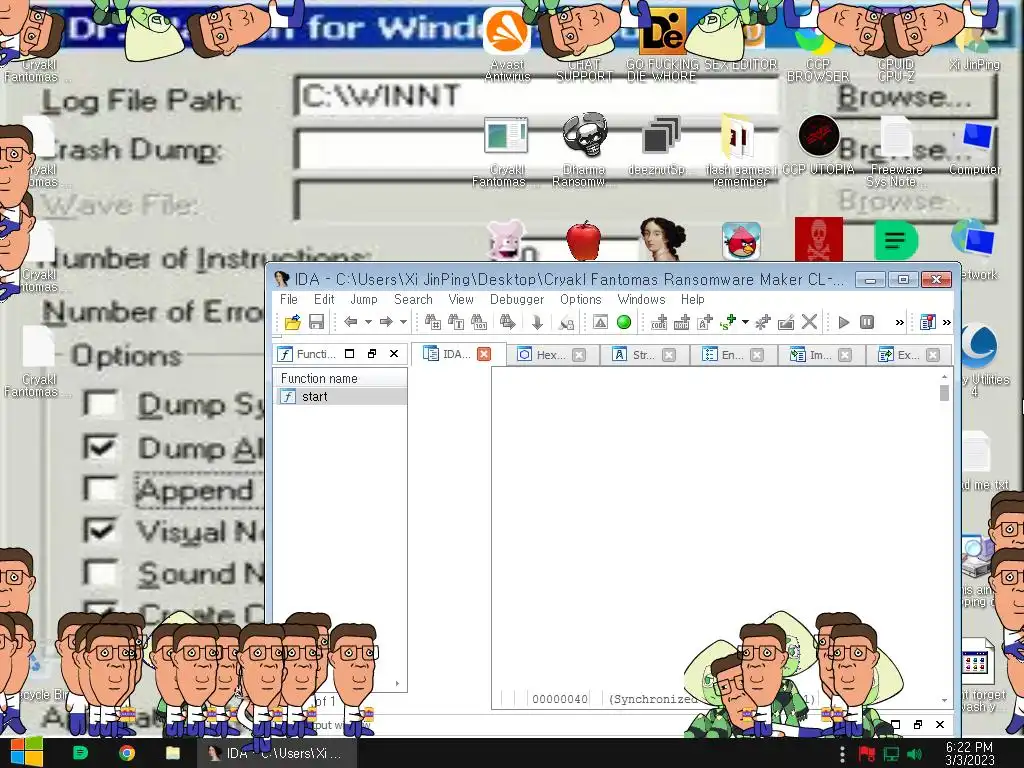1024x768 pixels.
Task: Expand the last toolbar overflow chevron at right
Action: (x=946, y=322)
